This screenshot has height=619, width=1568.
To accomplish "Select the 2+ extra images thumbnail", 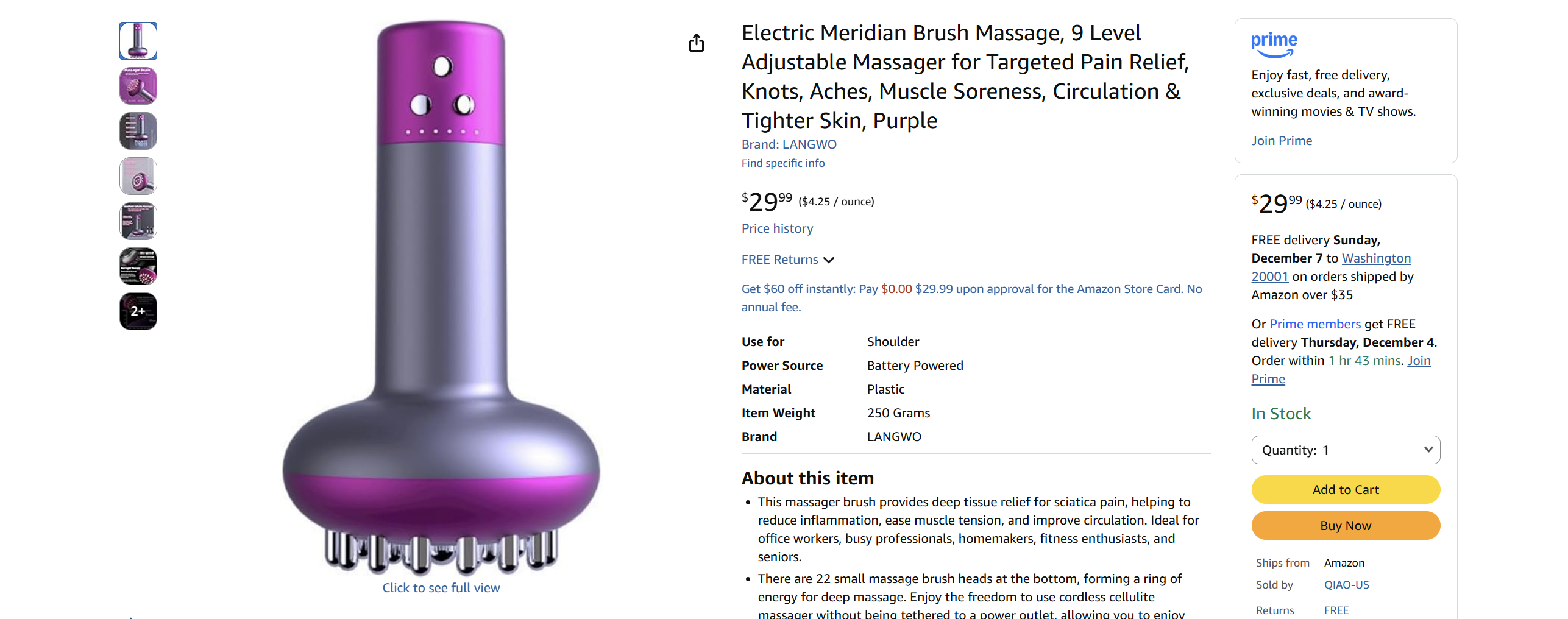I will click(138, 311).
